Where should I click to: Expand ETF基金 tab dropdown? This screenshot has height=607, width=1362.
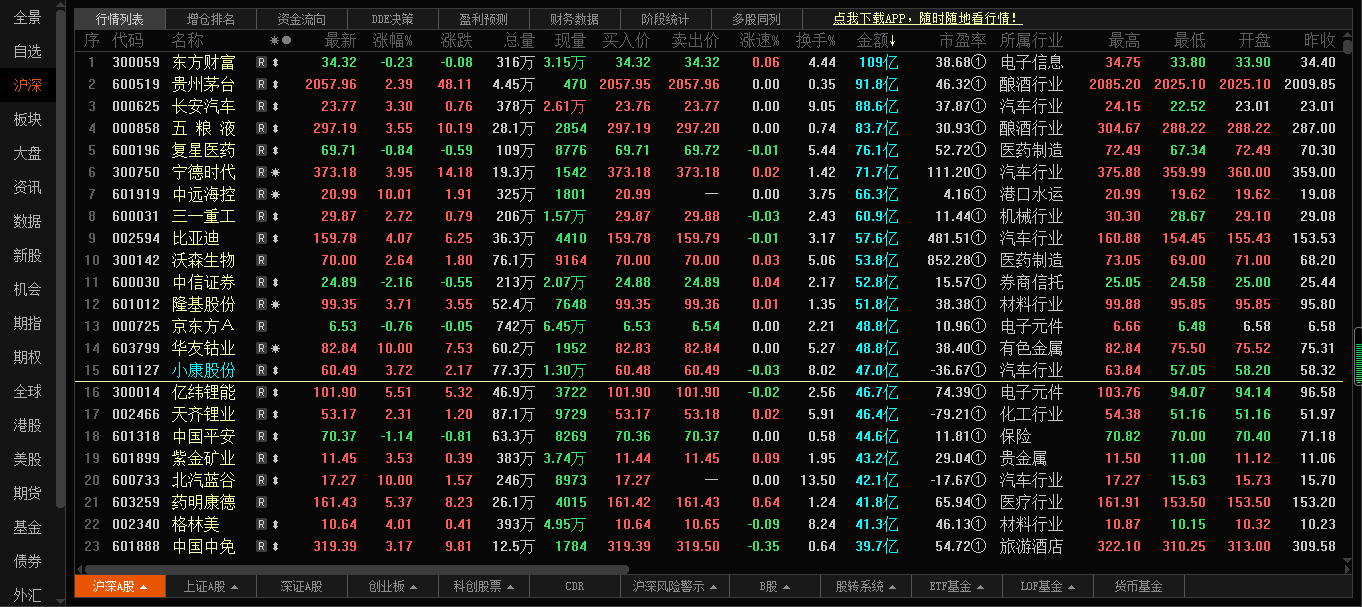[981, 587]
